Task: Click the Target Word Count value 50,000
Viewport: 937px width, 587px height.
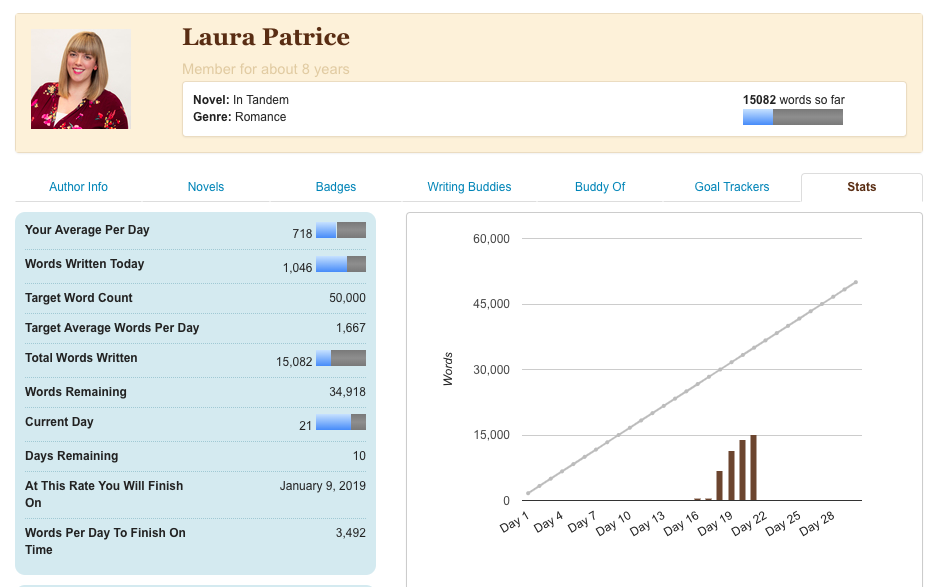Action: pyautogui.click(x=347, y=298)
